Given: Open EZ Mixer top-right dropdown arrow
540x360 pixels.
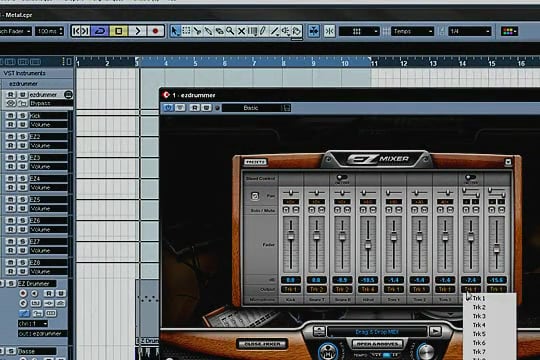Looking at the screenshot, I should pyautogui.click(x=508, y=162).
